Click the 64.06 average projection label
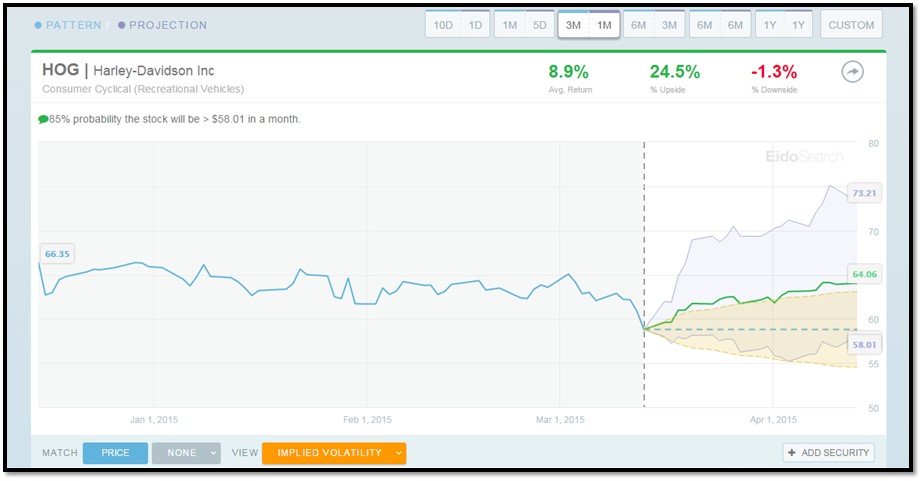Viewport: 922px width, 481px height. (x=864, y=274)
